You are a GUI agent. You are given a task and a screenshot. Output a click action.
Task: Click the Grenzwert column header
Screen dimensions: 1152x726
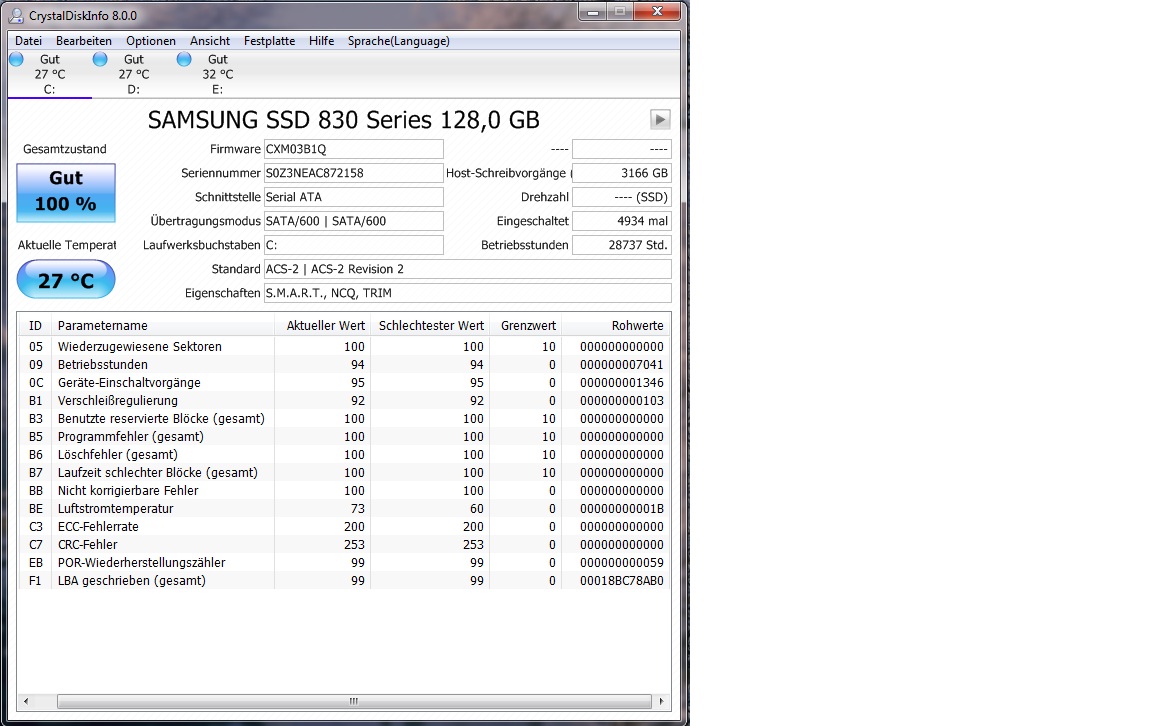526,326
